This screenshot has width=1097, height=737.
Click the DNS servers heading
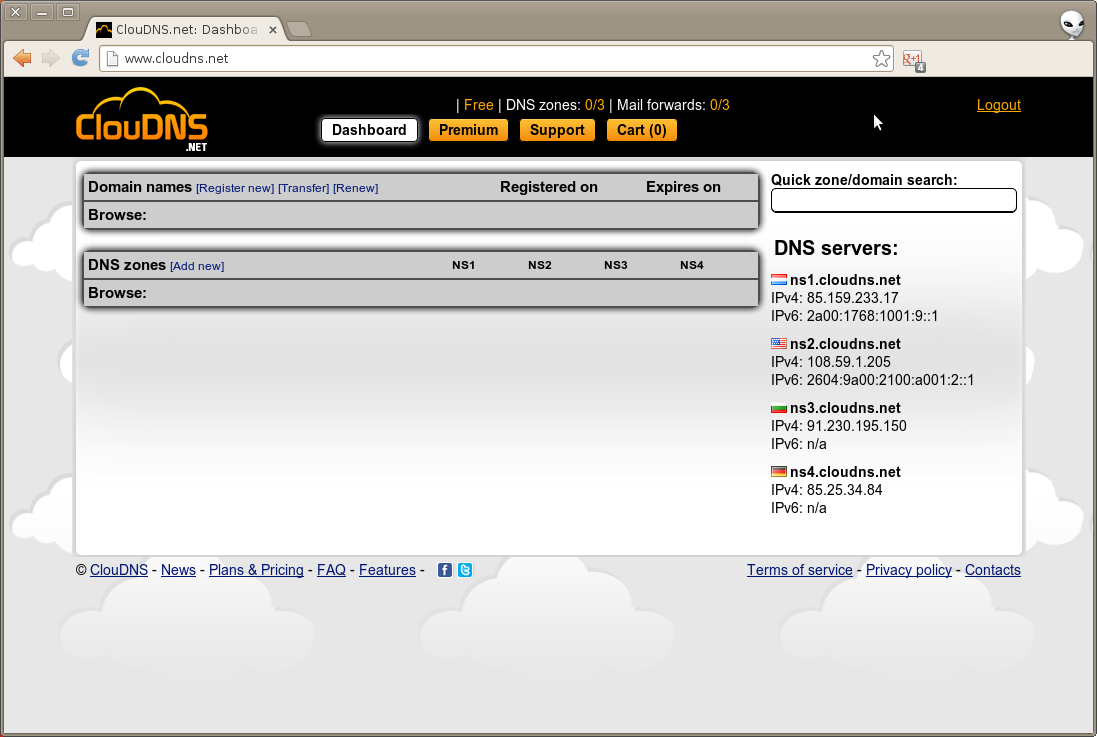tap(836, 248)
